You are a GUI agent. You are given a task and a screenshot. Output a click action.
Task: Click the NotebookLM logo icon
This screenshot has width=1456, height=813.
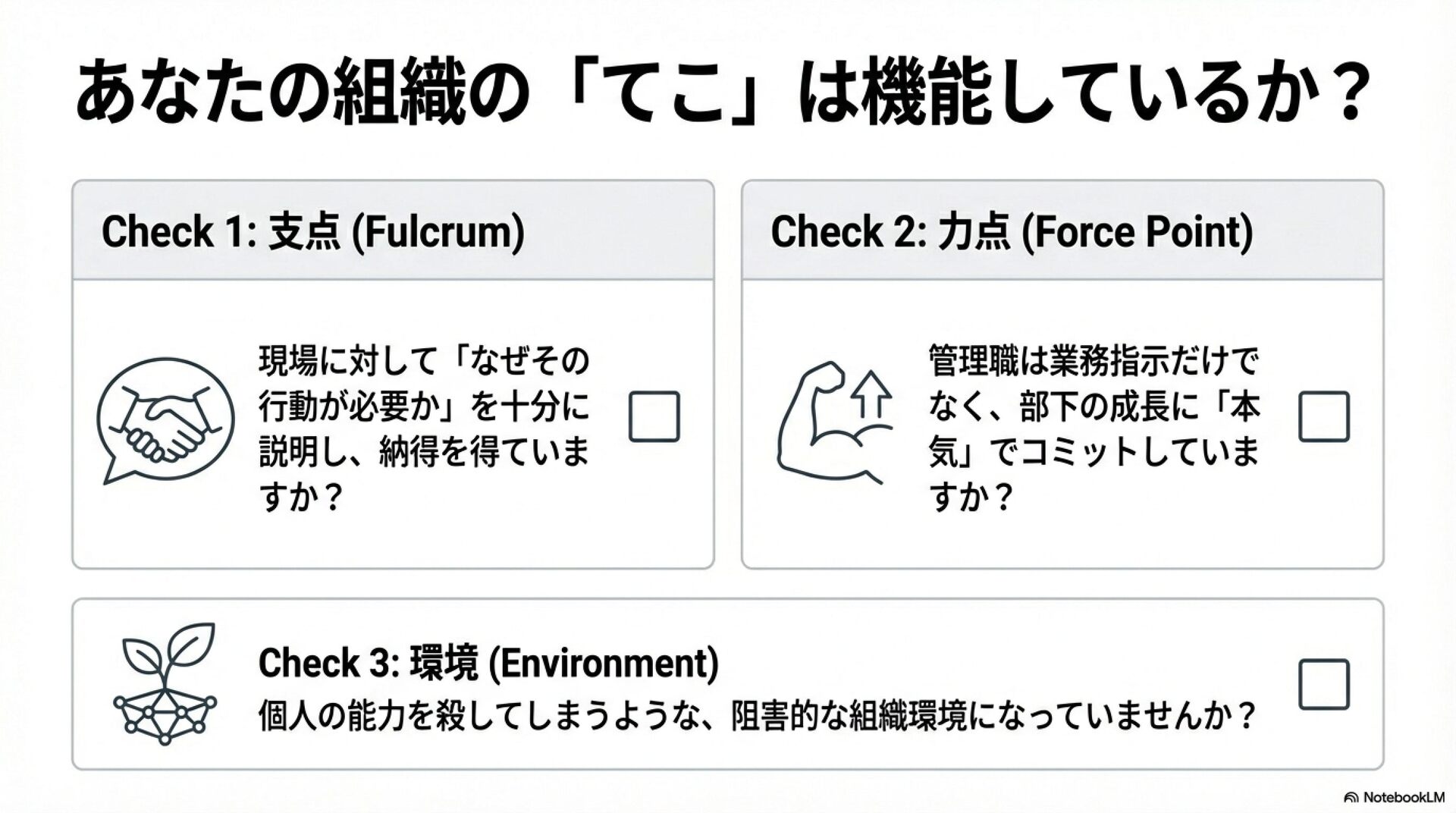(x=1351, y=797)
